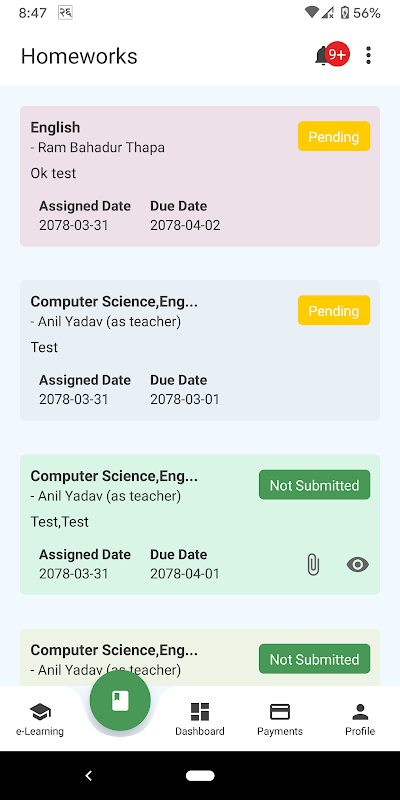Viewport: 400px width, 800px height.
Task: Tap the Android home pill
Action: [200, 776]
